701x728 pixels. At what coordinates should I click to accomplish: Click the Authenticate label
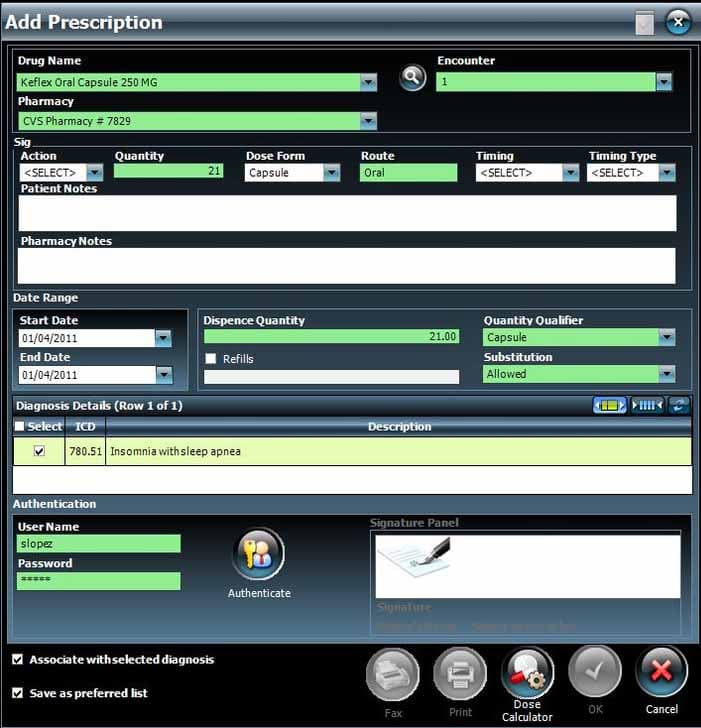point(259,593)
